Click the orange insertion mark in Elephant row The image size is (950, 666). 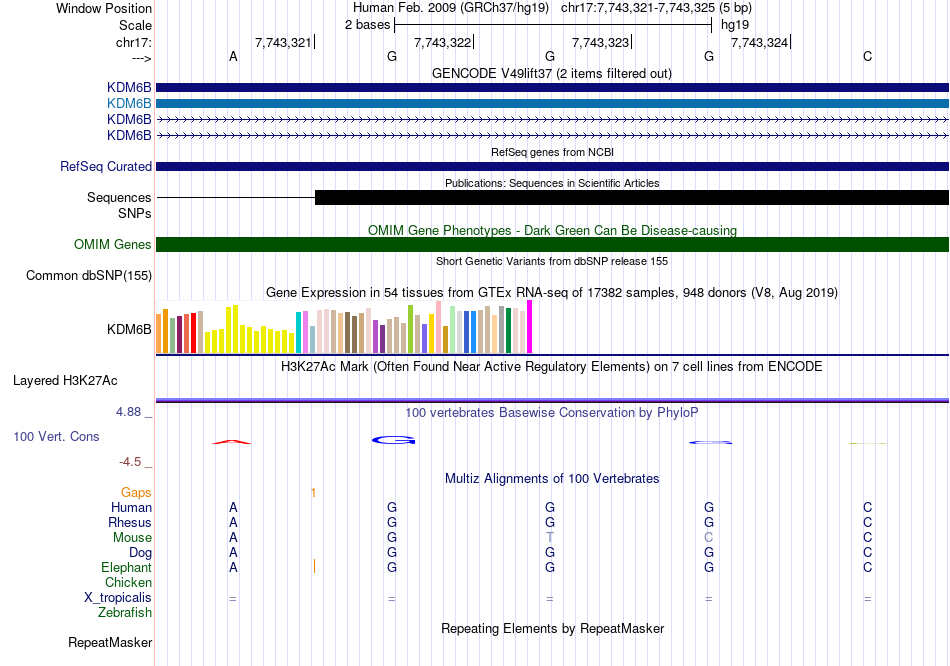point(314,567)
